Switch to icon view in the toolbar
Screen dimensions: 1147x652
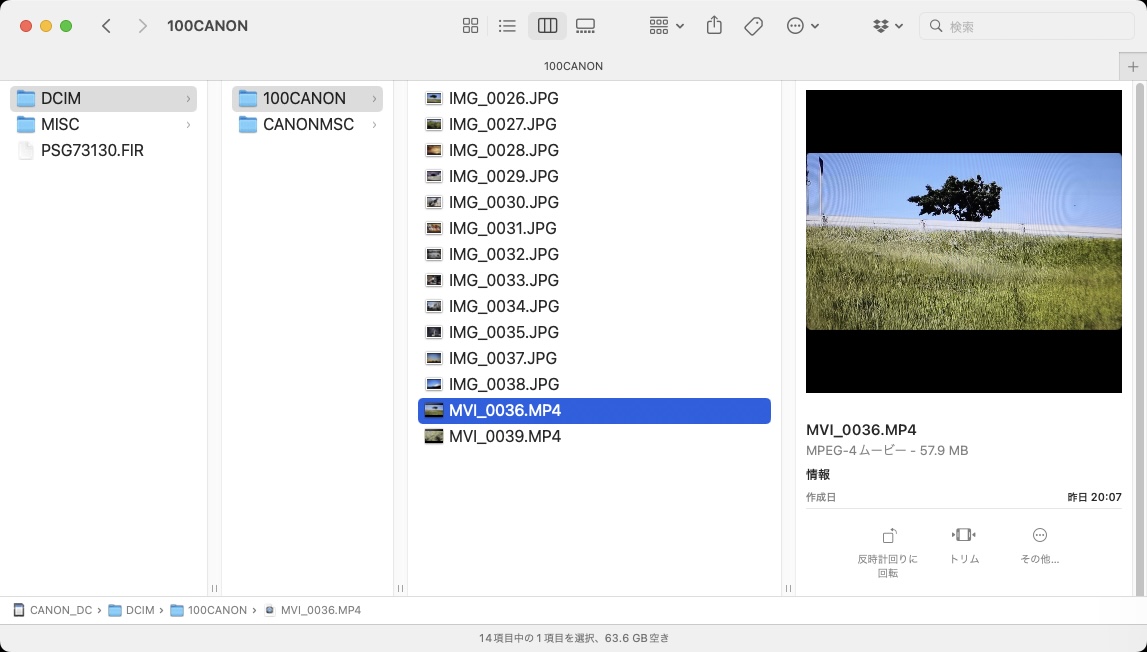tap(470, 25)
